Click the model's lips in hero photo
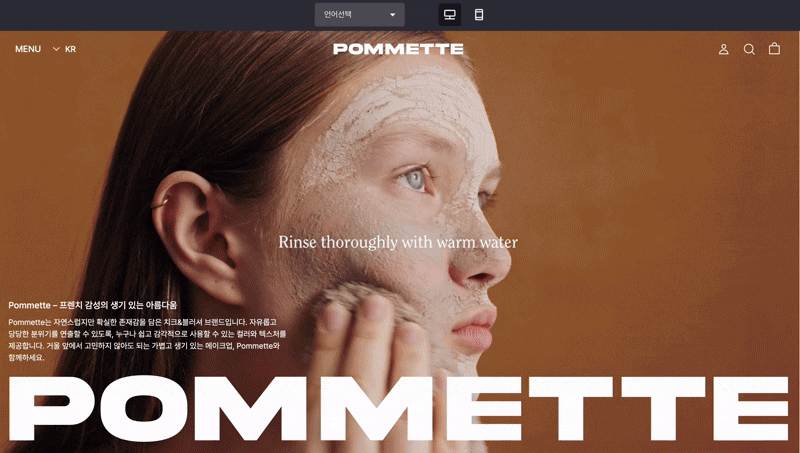This screenshot has height=453, width=800. click(474, 329)
